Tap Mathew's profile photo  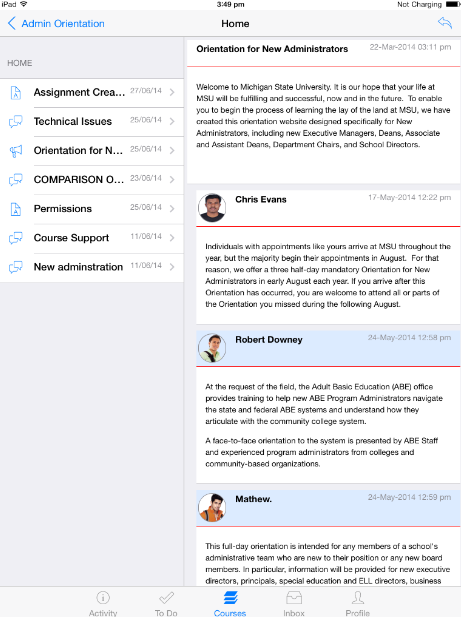[x=212, y=507]
